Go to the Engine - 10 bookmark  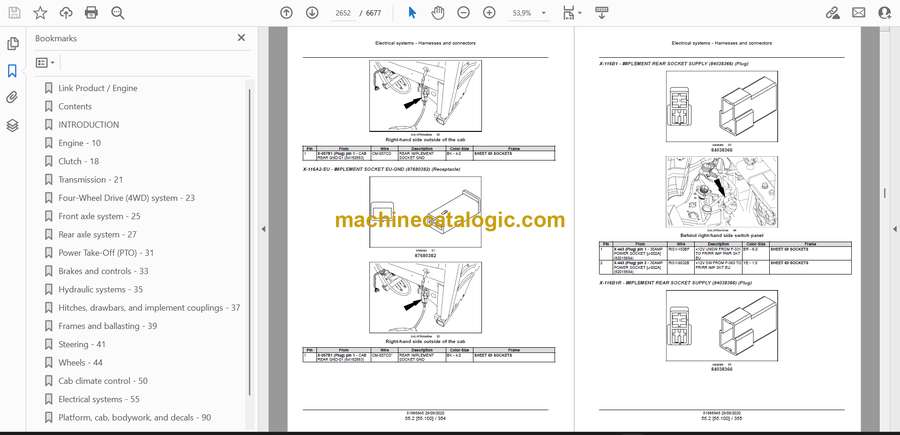pyautogui.click(x=79, y=143)
